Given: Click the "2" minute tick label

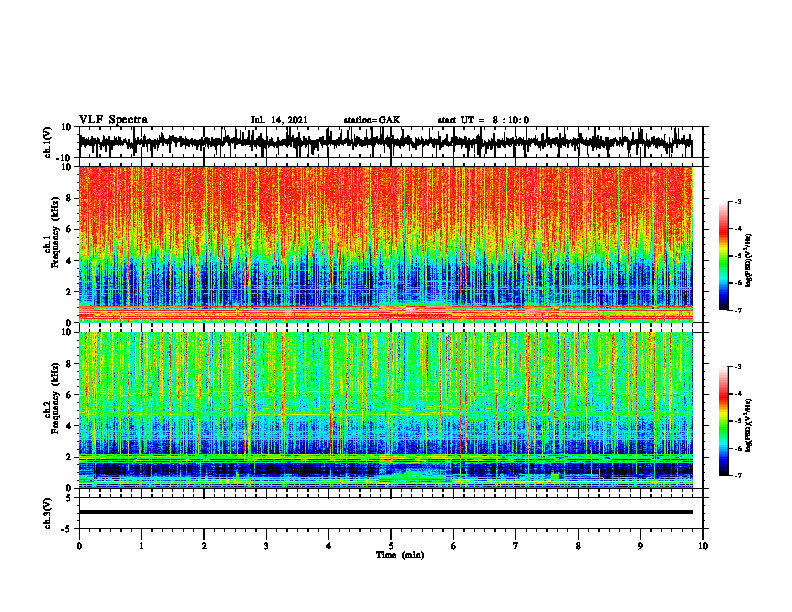Looking at the screenshot, I should pyautogui.click(x=204, y=546).
